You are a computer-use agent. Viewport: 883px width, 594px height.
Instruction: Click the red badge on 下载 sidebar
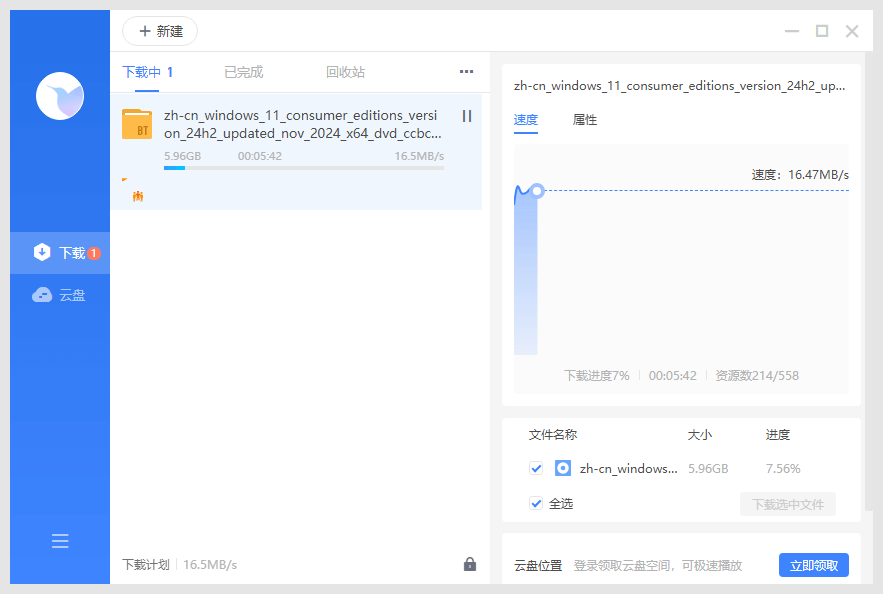point(94,253)
